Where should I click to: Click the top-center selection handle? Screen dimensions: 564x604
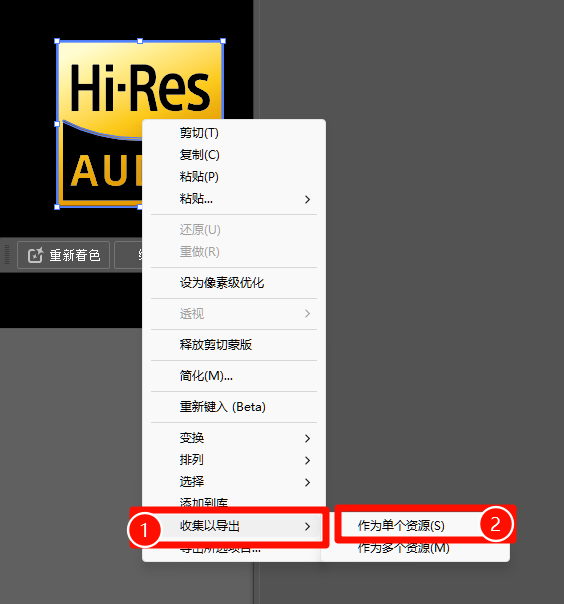point(140,41)
